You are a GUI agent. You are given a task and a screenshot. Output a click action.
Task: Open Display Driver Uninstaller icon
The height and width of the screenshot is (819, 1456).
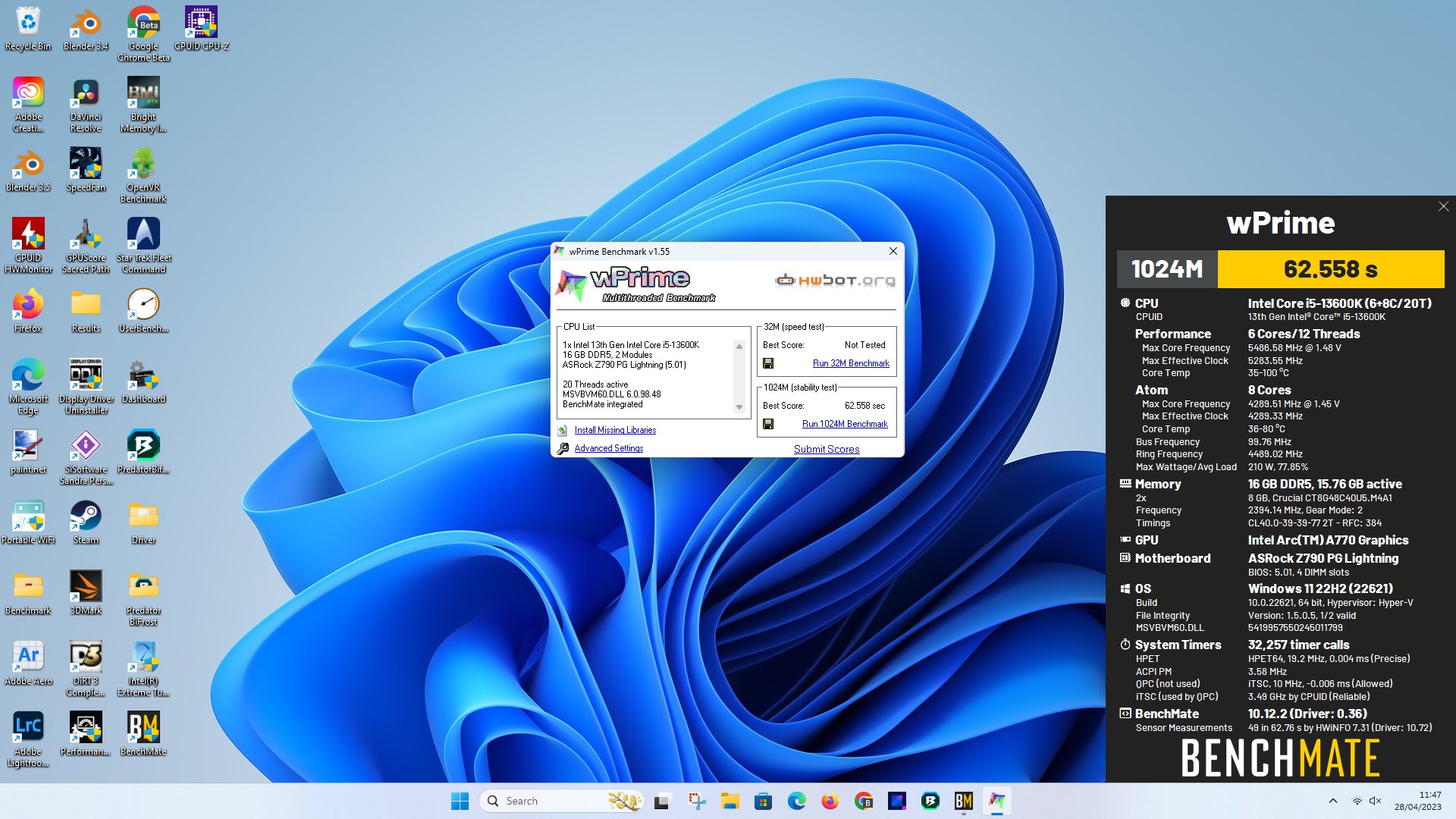tap(86, 387)
